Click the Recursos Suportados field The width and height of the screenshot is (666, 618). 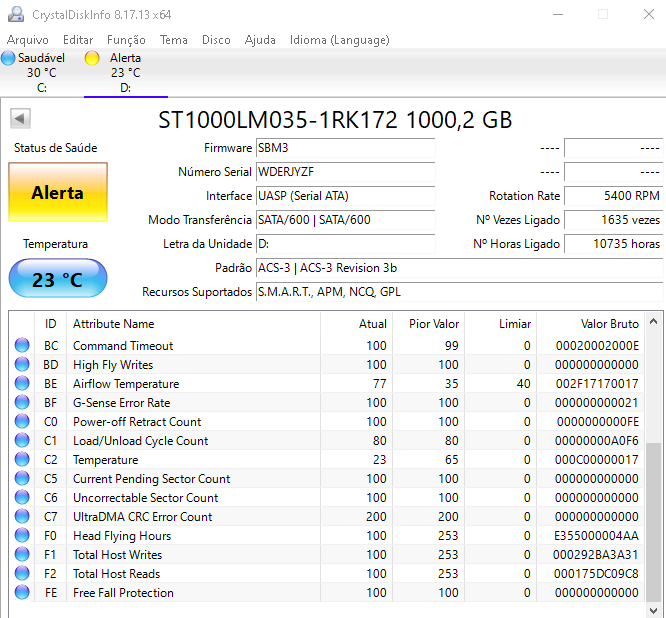[x=460, y=292]
